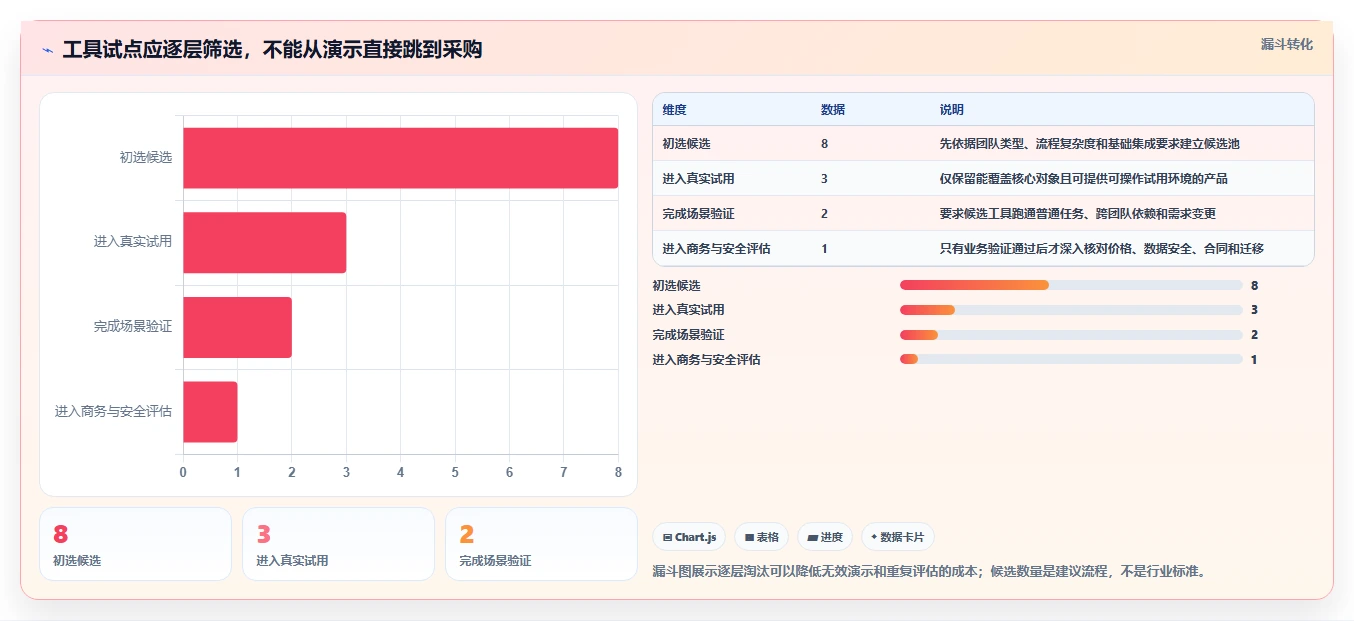Click the table data value 1
The height and width of the screenshot is (621, 1354).
tap(824, 249)
